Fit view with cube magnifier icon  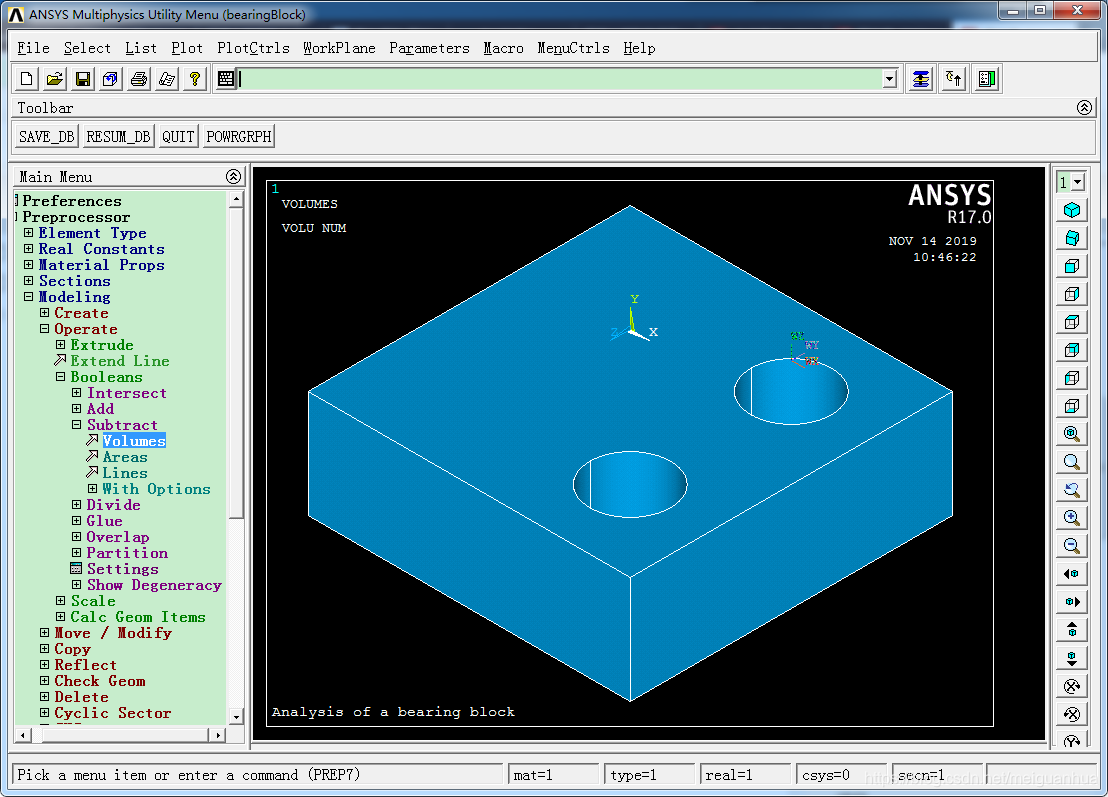1072,434
